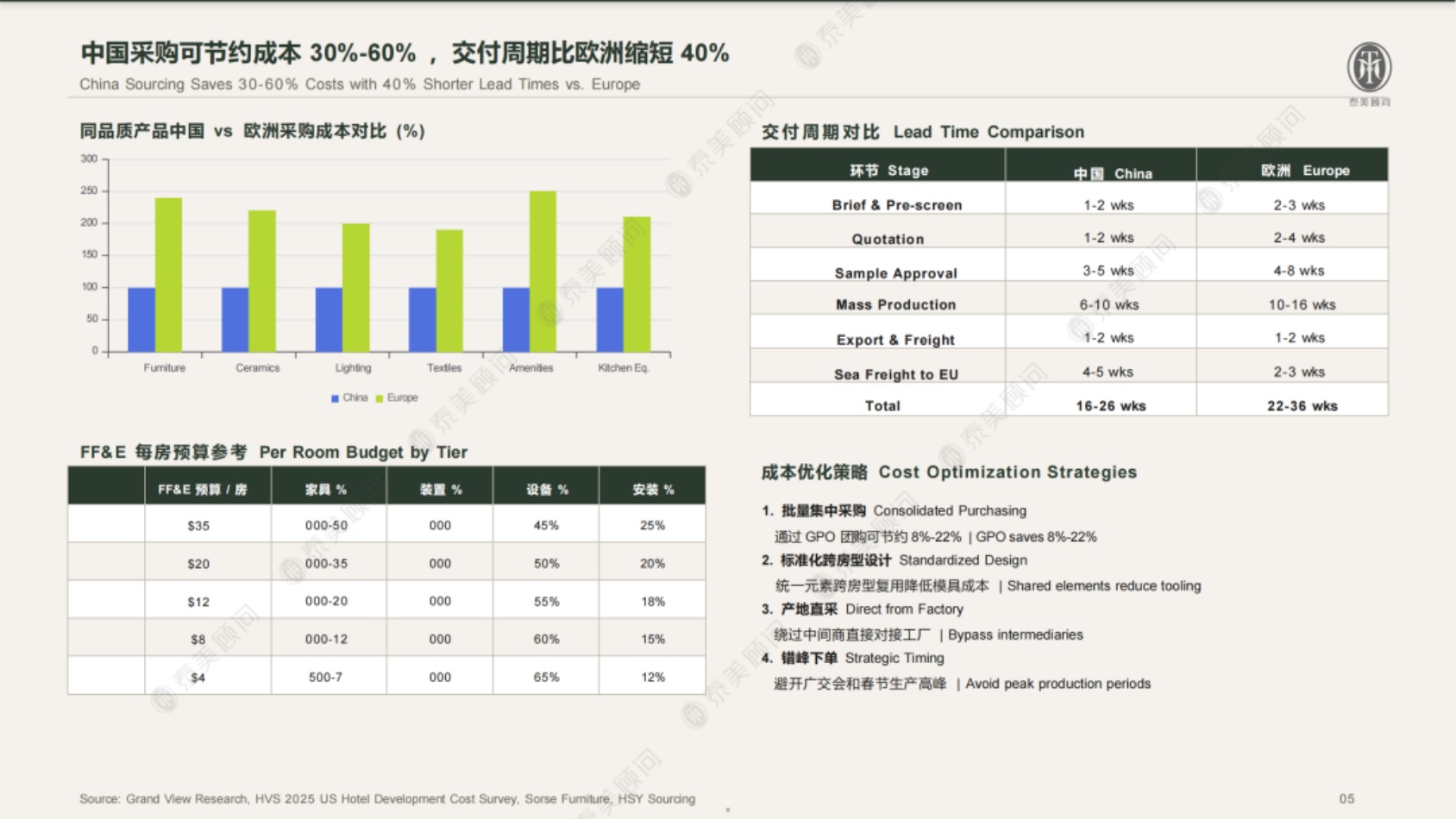Screen dimensions: 1456x819
Task: Click the page number '05'
Action: coord(1346,799)
